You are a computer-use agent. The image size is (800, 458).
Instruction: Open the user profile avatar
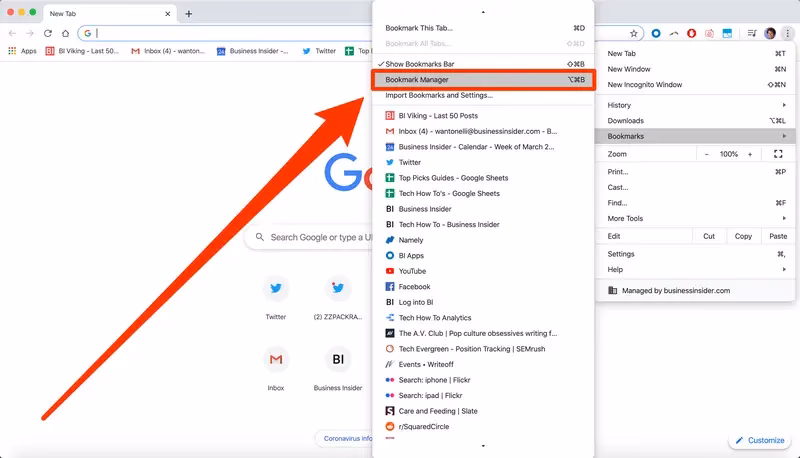[x=770, y=33]
